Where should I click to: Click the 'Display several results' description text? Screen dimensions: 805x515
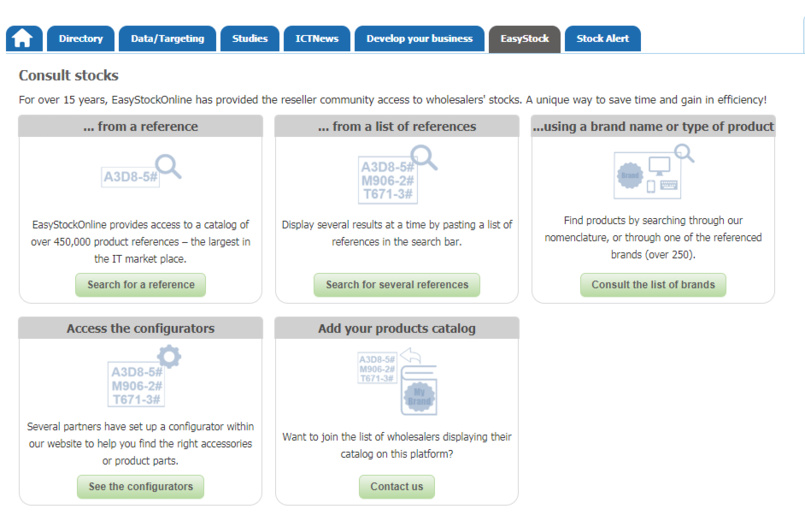[x=397, y=233]
